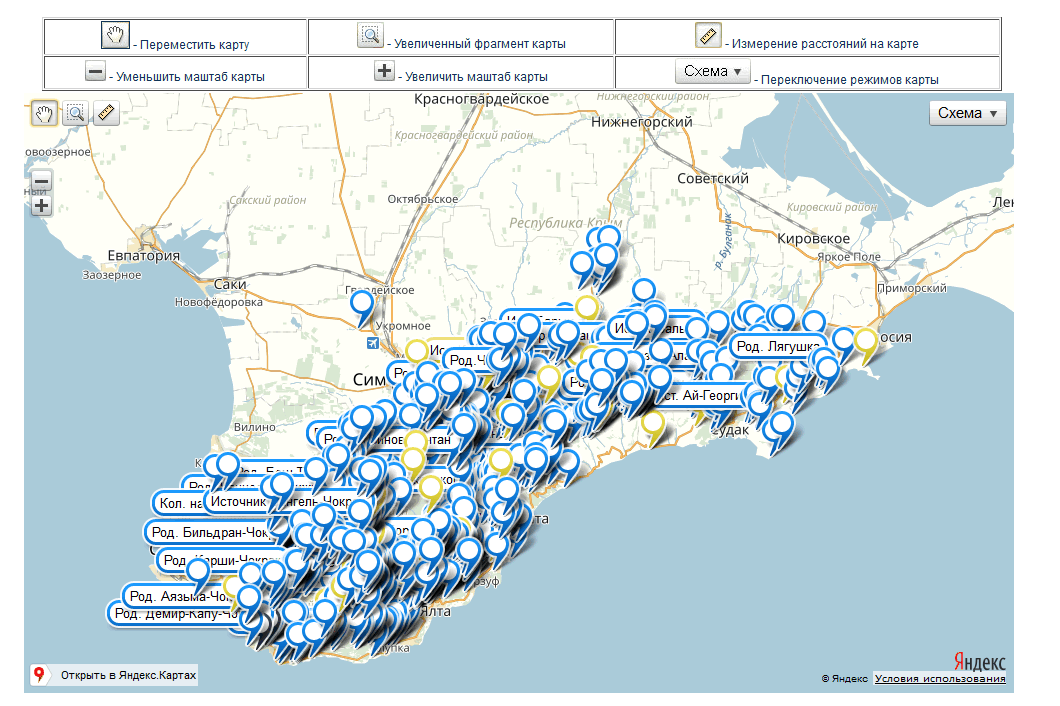
Task: Click the Вилино label
Action: (x=254, y=427)
